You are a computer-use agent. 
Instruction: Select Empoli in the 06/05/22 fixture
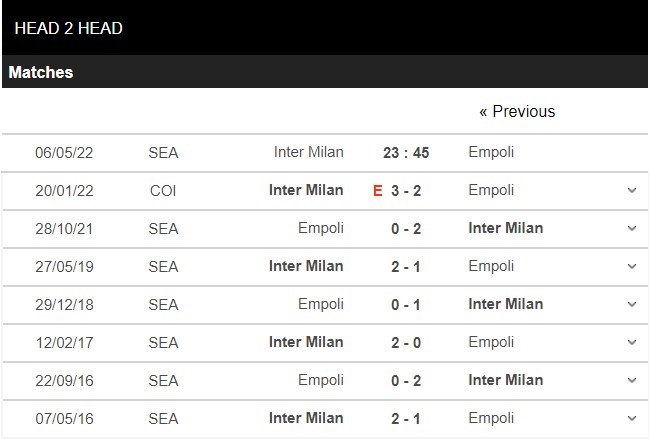(x=491, y=152)
